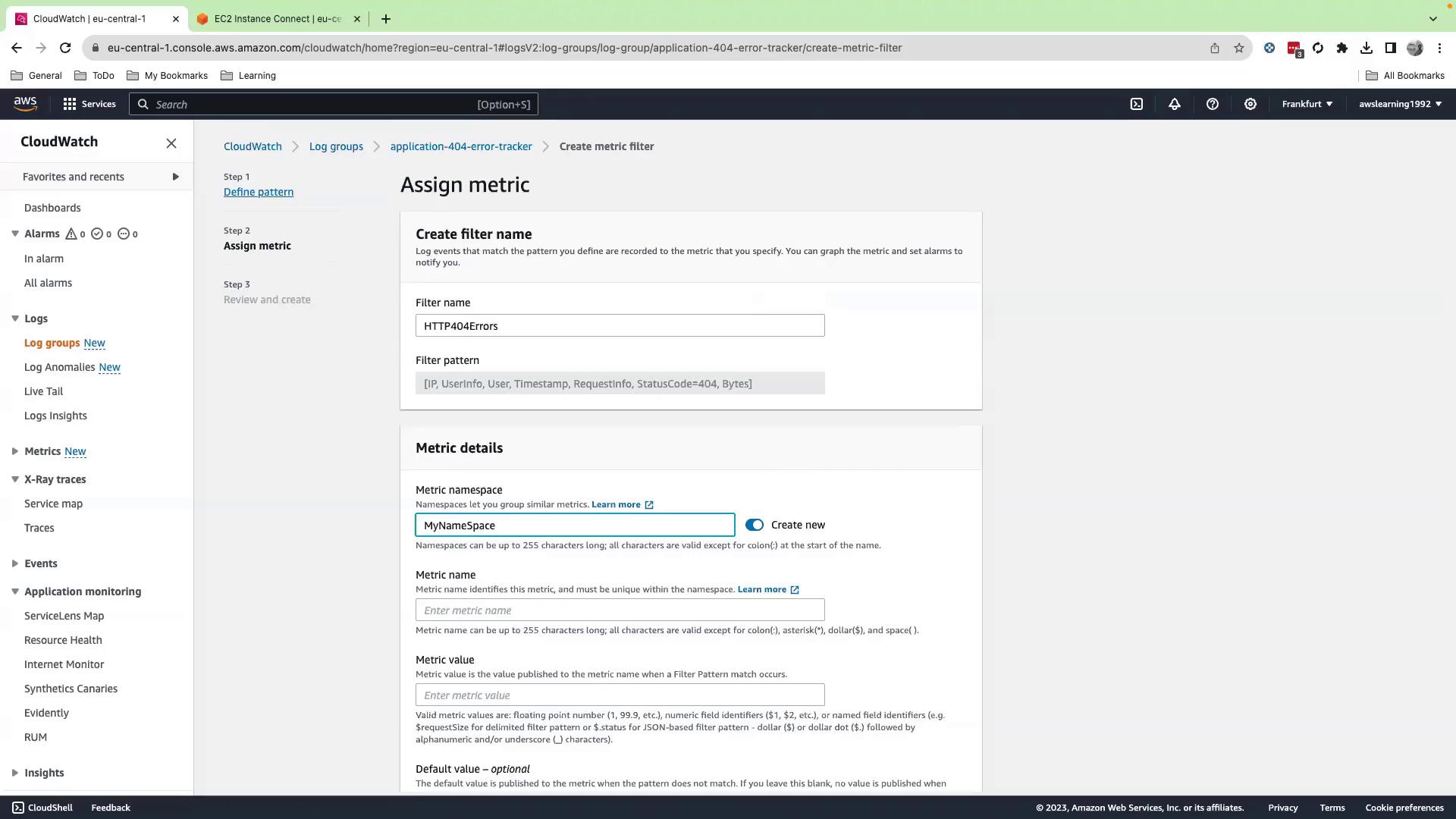The image size is (1456, 819).
Task: Open CloudShell from bottom footer bar
Action: point(42,808)
